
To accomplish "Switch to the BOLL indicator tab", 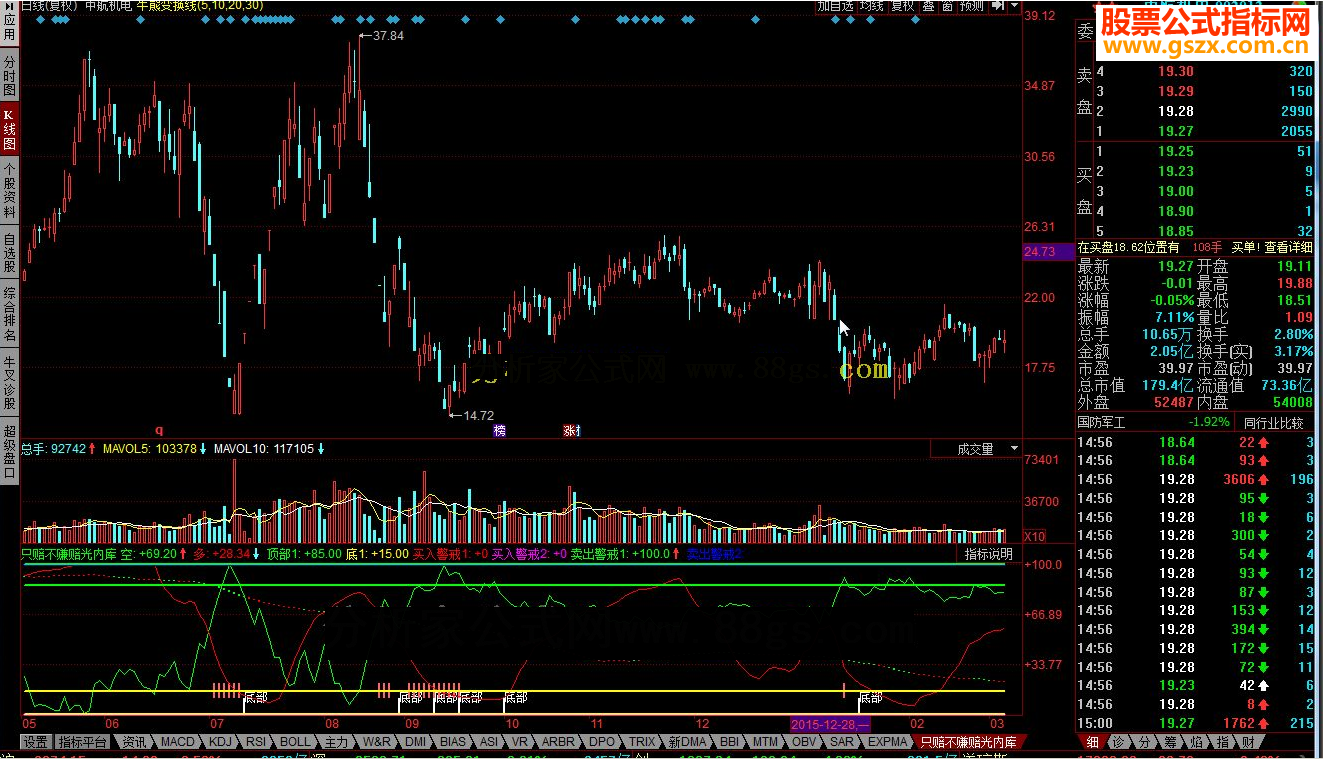I will [x=295, y=742].
